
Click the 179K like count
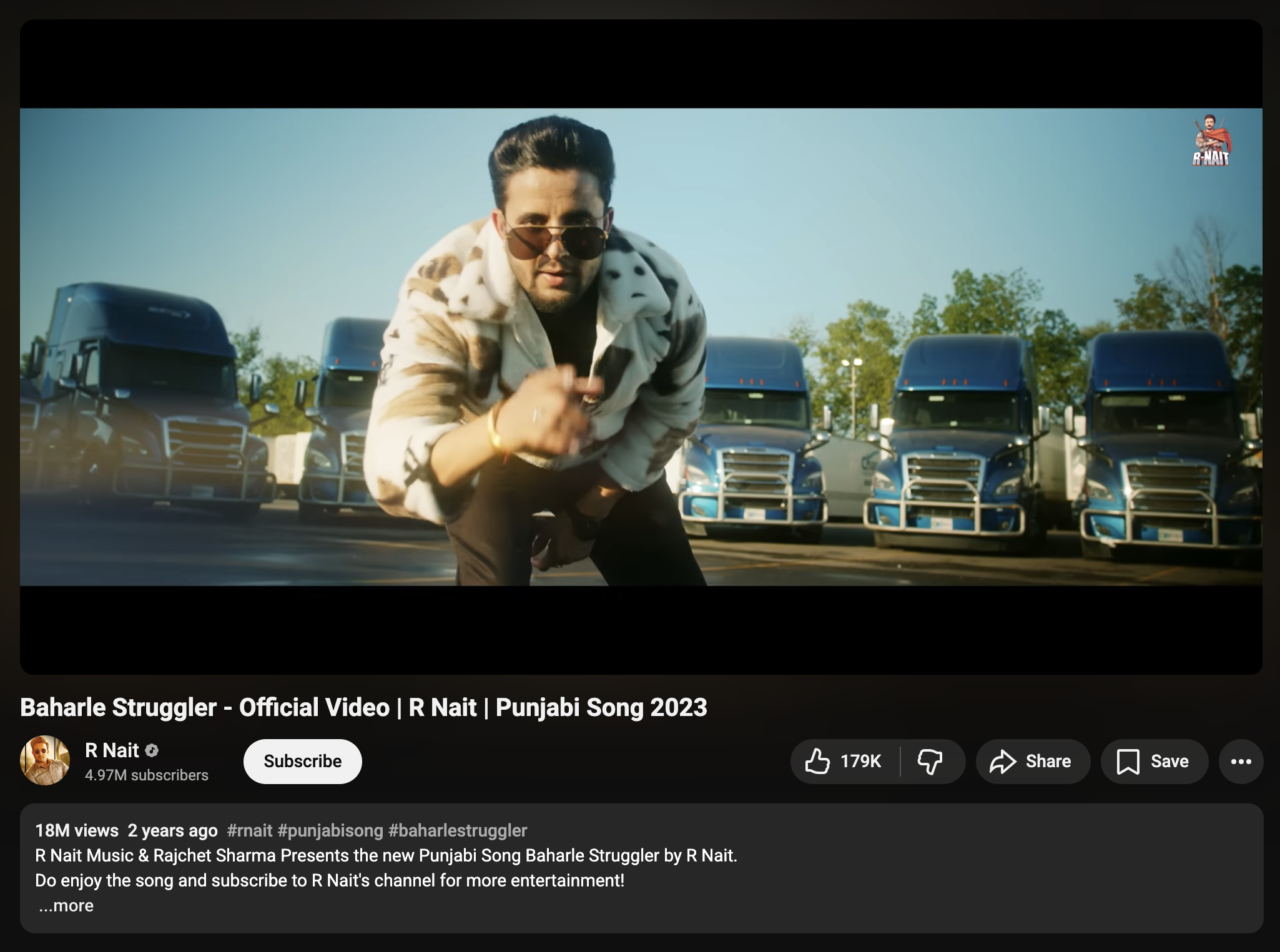[860, 762]
